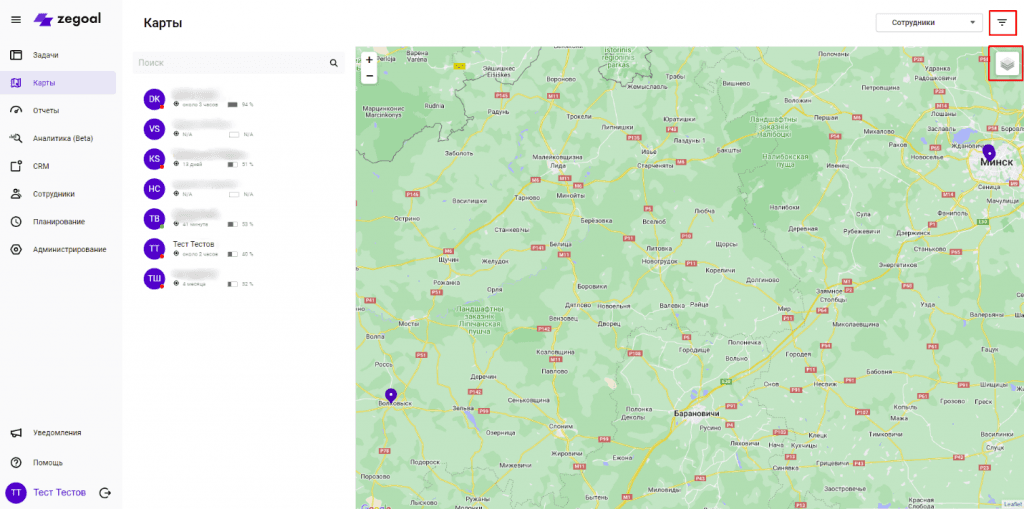Expand the Сотрудники dropdown
The width and height of the screenshot is (1024, 509).
pos(927,22)
